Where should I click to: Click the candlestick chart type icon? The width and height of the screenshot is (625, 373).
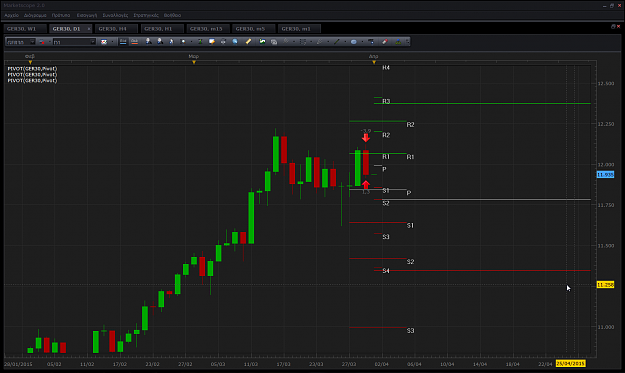point(104,42)
